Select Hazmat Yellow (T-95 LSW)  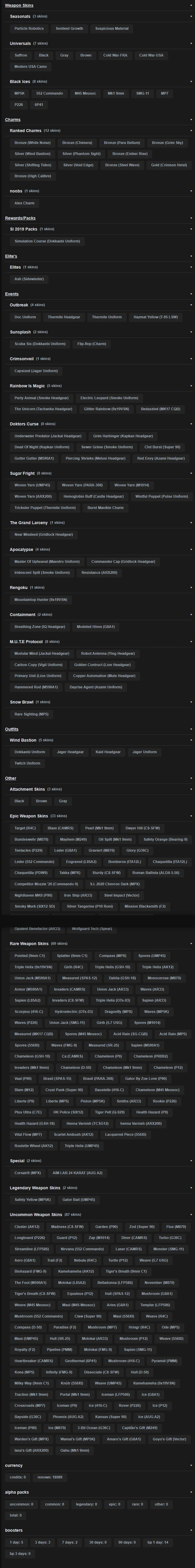click(x=156, y=317)
